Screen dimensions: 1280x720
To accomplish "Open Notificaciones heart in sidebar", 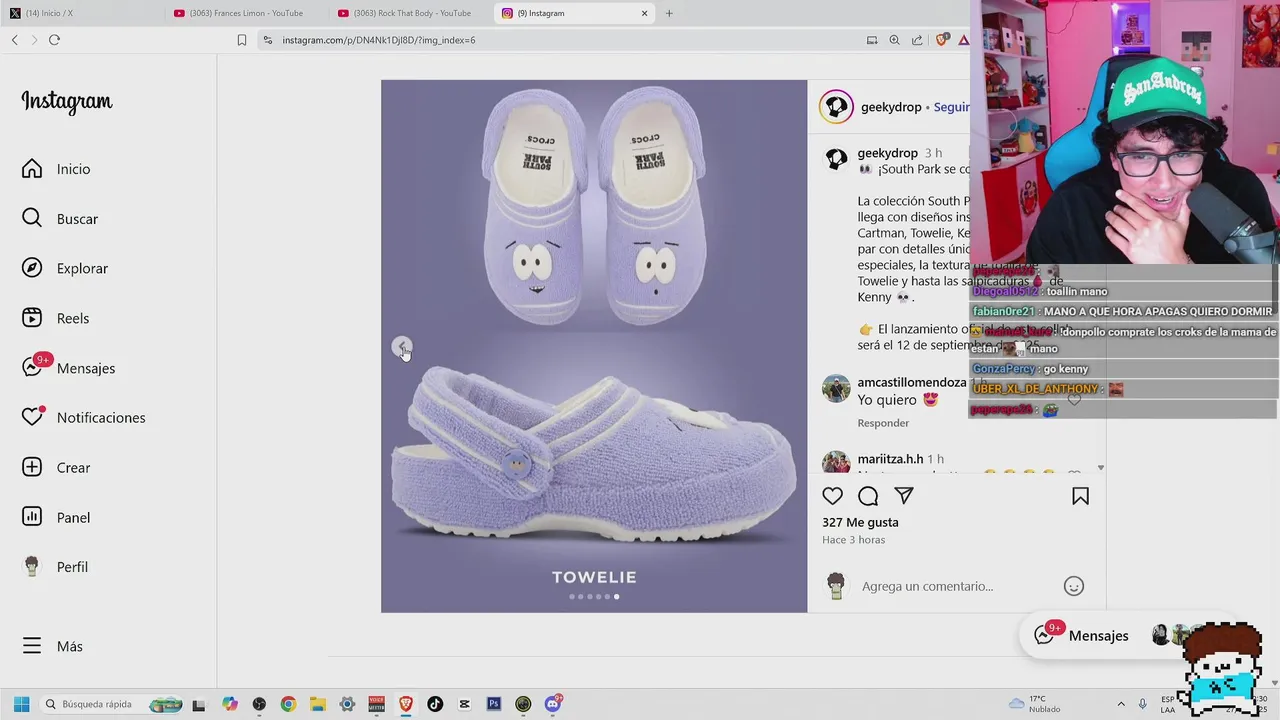I will [x=84, y=417].
